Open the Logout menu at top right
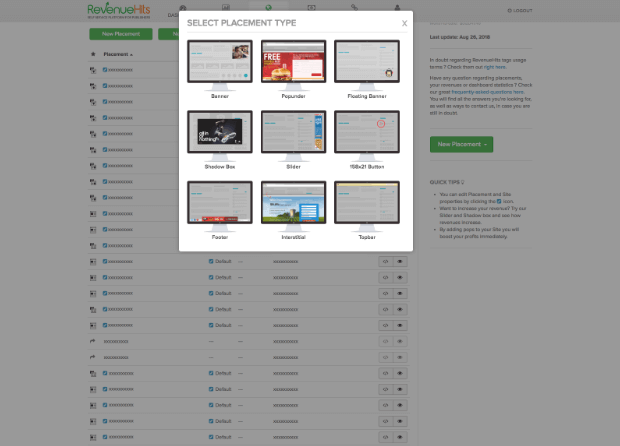 coord(520,10)
